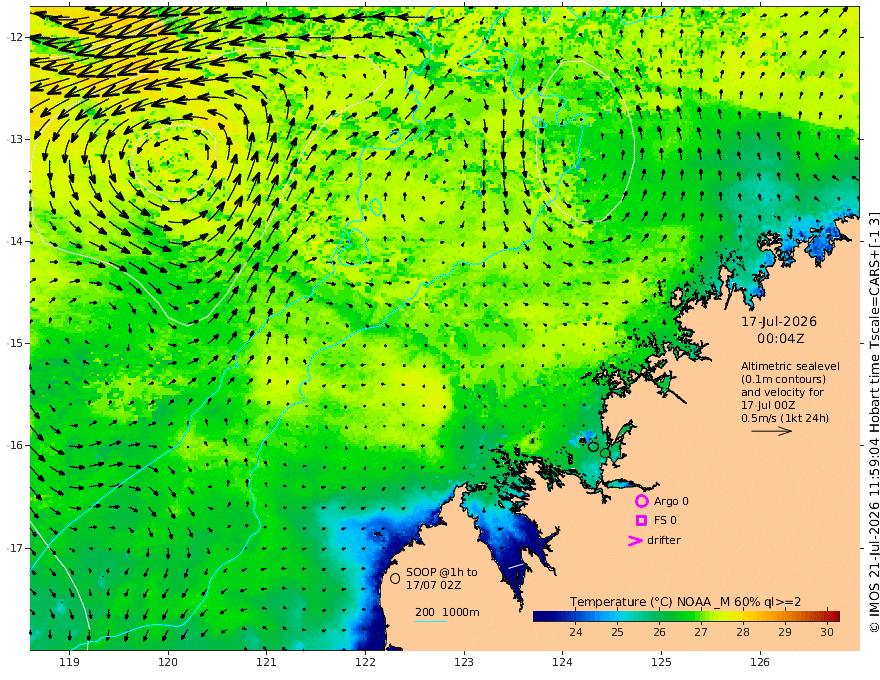
Task: Click the magenta drifter arrowhead legend icon
Action: [635, 540]
